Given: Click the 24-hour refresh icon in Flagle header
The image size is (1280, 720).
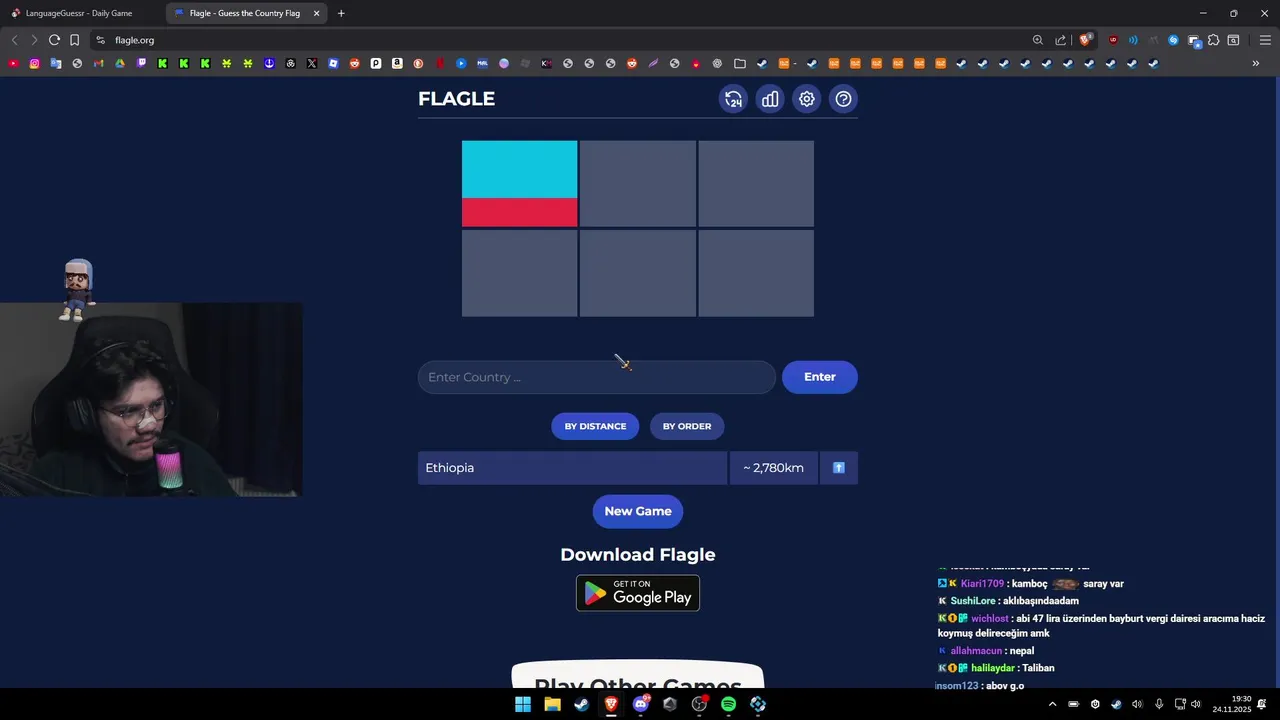Looking at the screenshot, I should tap(733, 99).
